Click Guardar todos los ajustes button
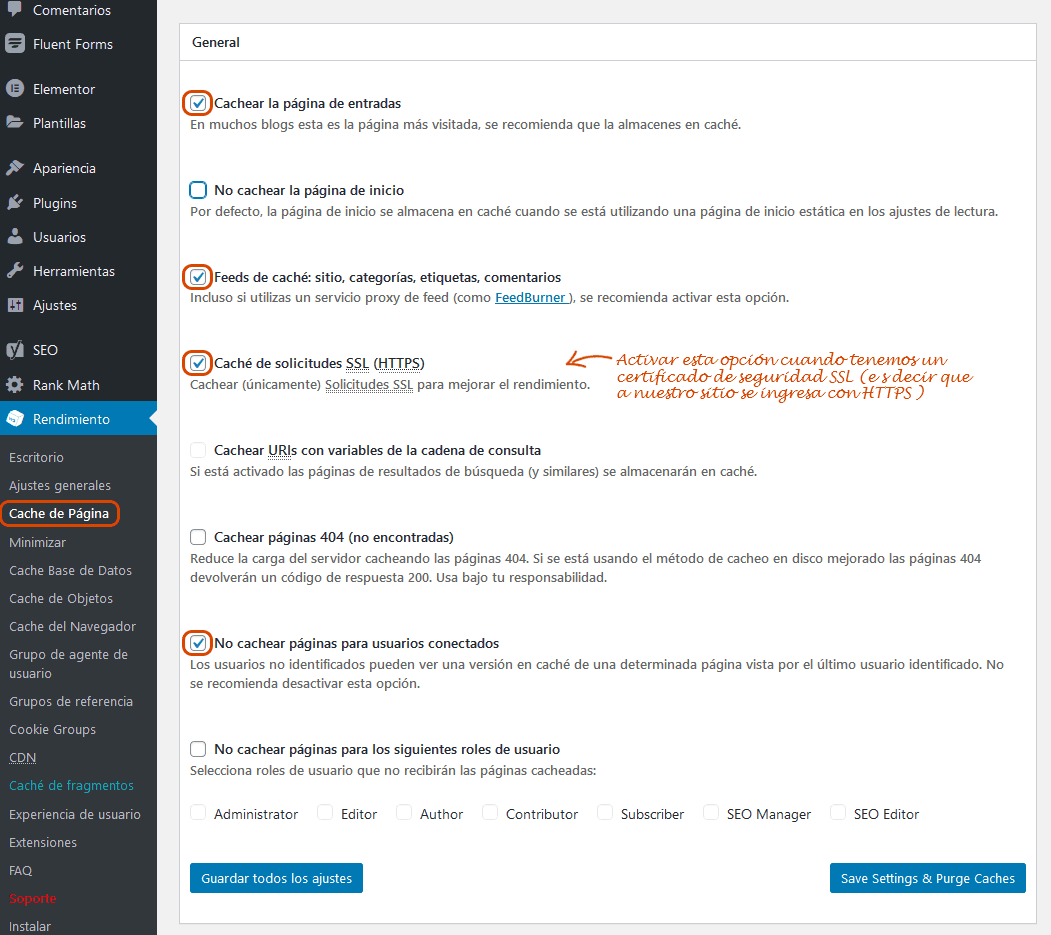This screenshot has width=1051, height=935. (x=276, y=878)
